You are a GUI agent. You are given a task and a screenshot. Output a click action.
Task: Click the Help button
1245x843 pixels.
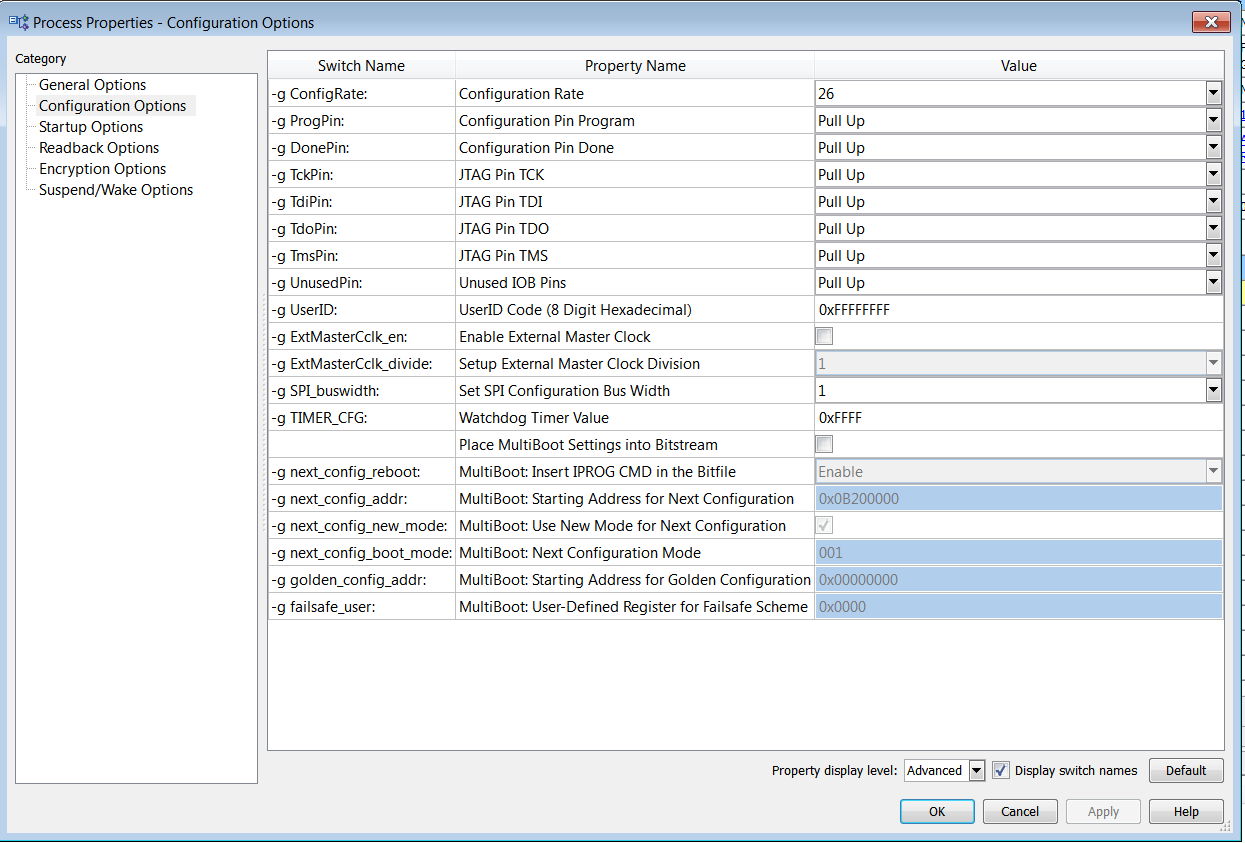1186,811
